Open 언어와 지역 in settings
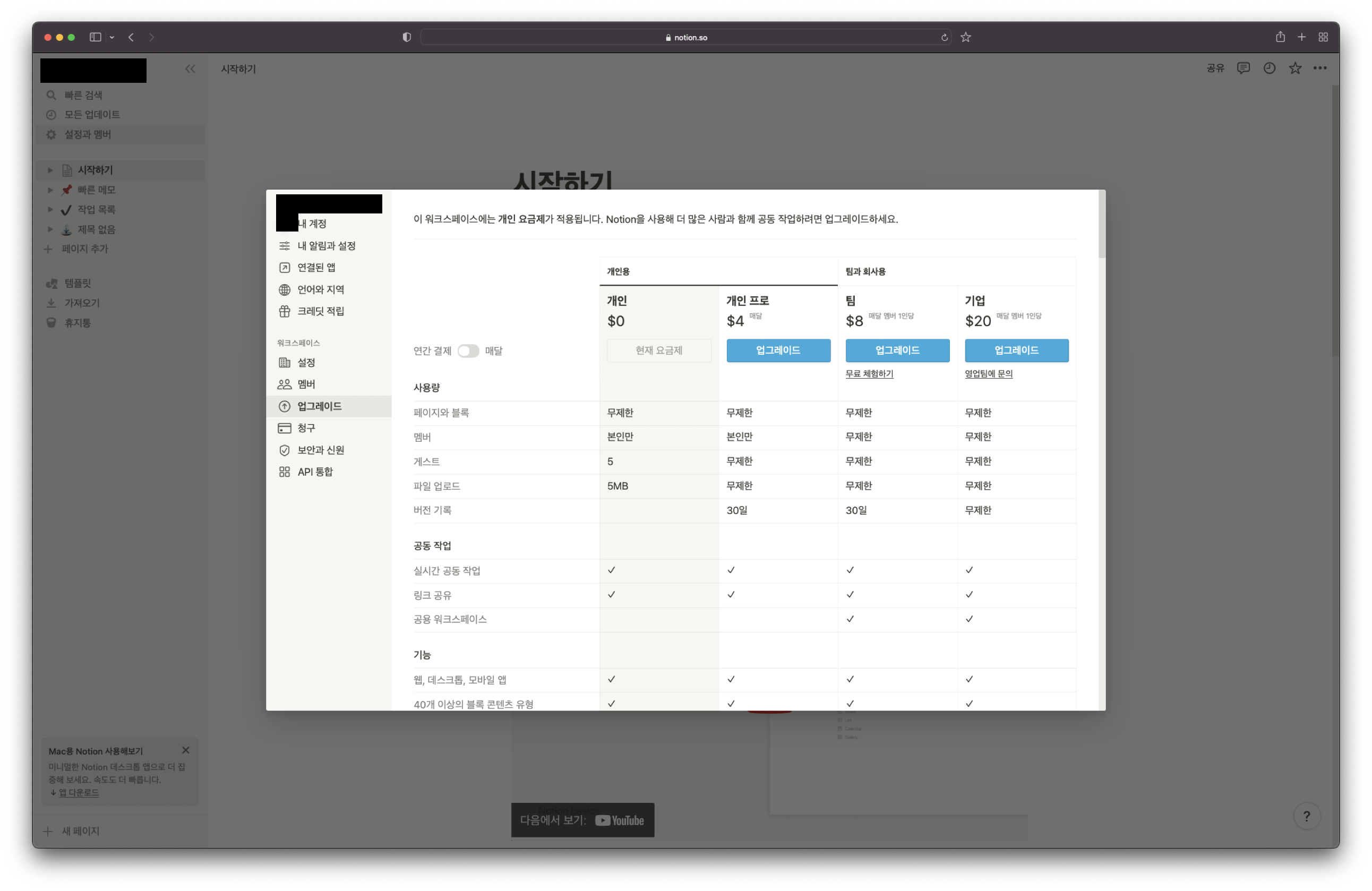1372x891 pixels. 329,289
